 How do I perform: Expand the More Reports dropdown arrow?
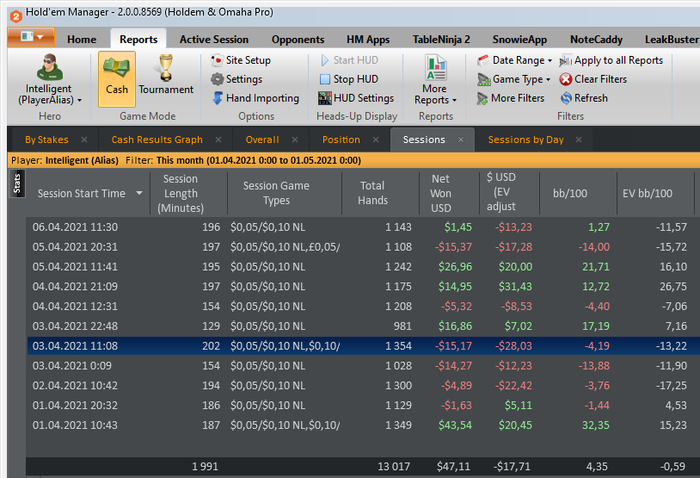coord(454,100)
